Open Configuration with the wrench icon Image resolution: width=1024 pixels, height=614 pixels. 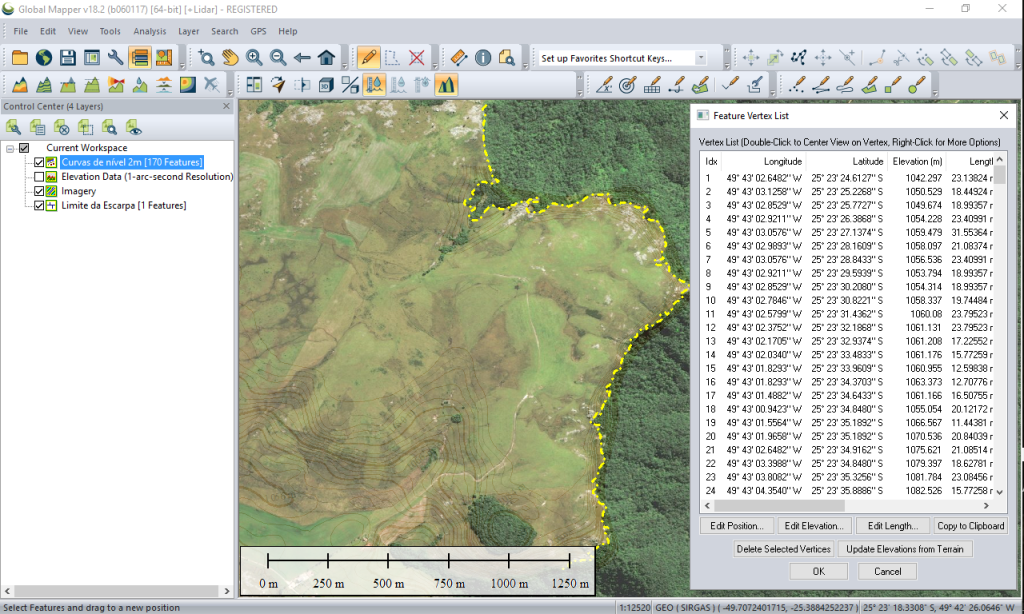pyautogui.click(x=116, y=58)
